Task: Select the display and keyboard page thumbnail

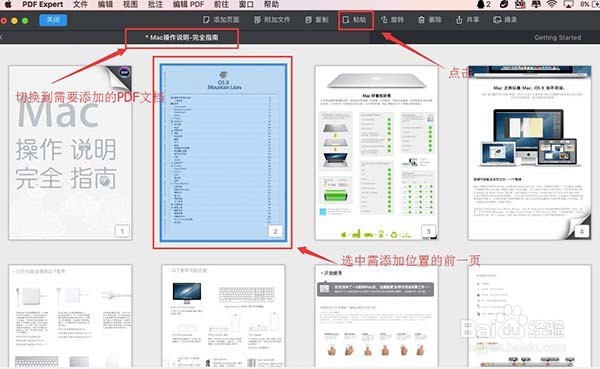Action: pos(223,316)
